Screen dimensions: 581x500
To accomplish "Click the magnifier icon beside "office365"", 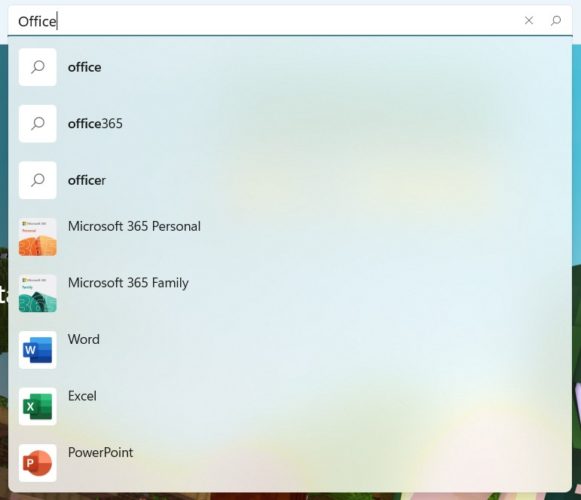I will coord(38,124).
